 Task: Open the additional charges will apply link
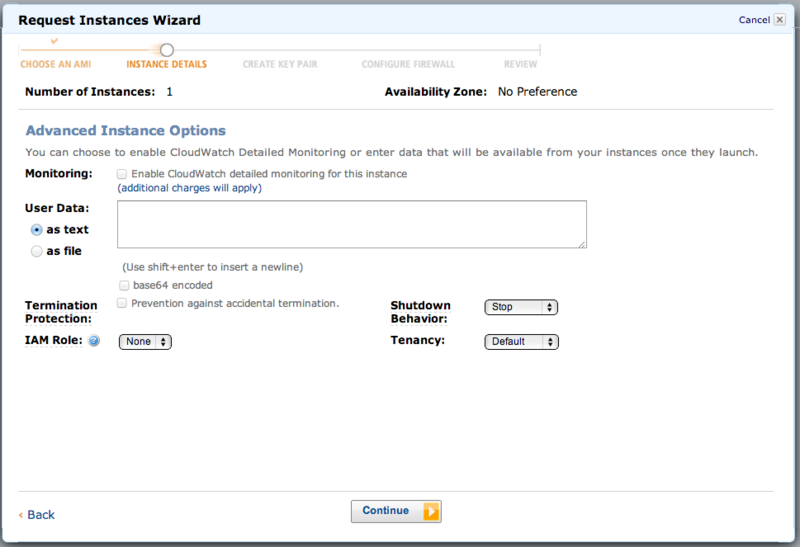tap(190, 188)
